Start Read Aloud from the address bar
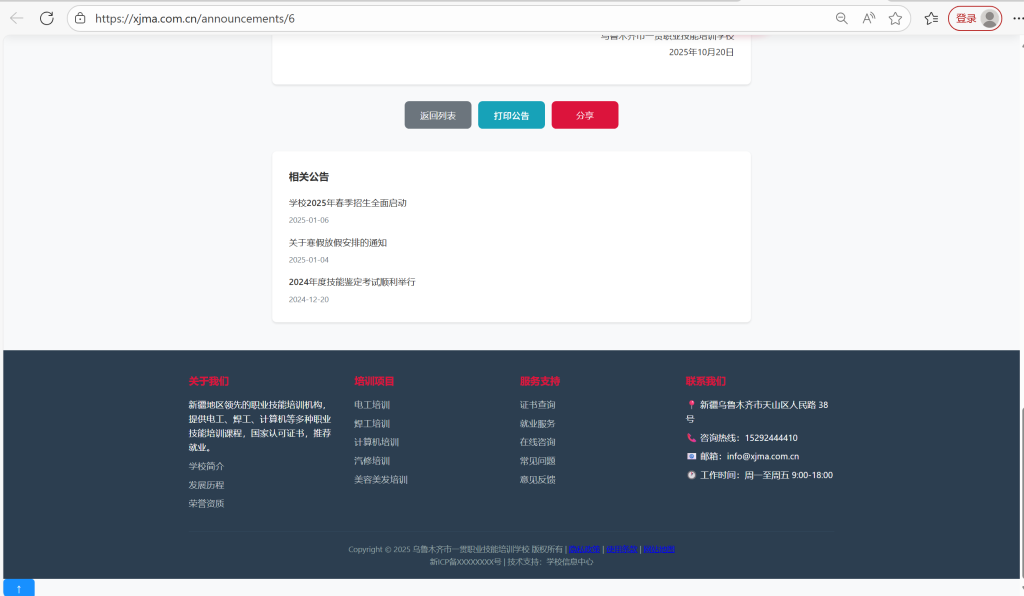This screenshot has height=596, width=1024. click(869, 18)
